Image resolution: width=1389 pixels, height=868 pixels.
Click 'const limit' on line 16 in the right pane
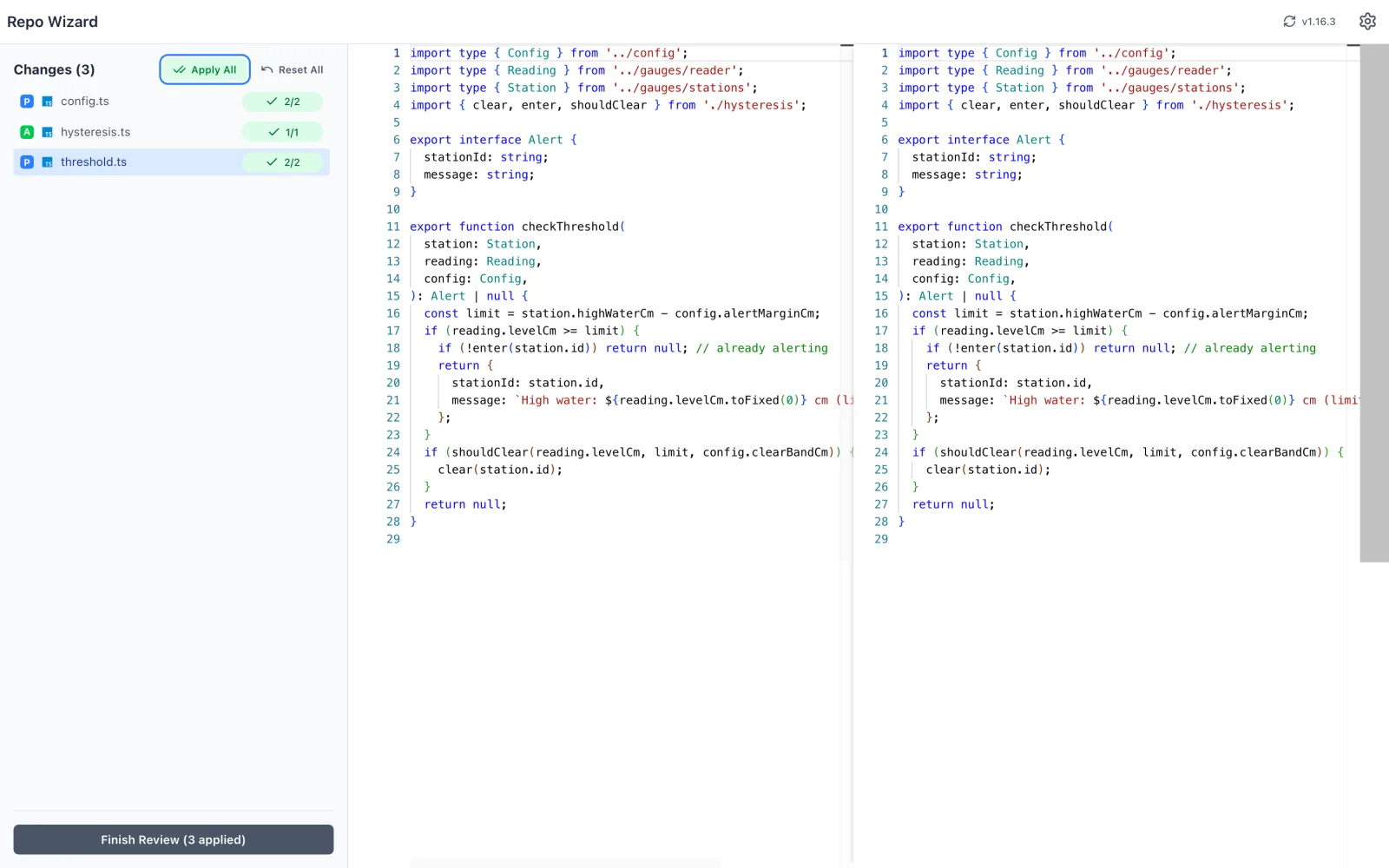(x=950, y=313)
